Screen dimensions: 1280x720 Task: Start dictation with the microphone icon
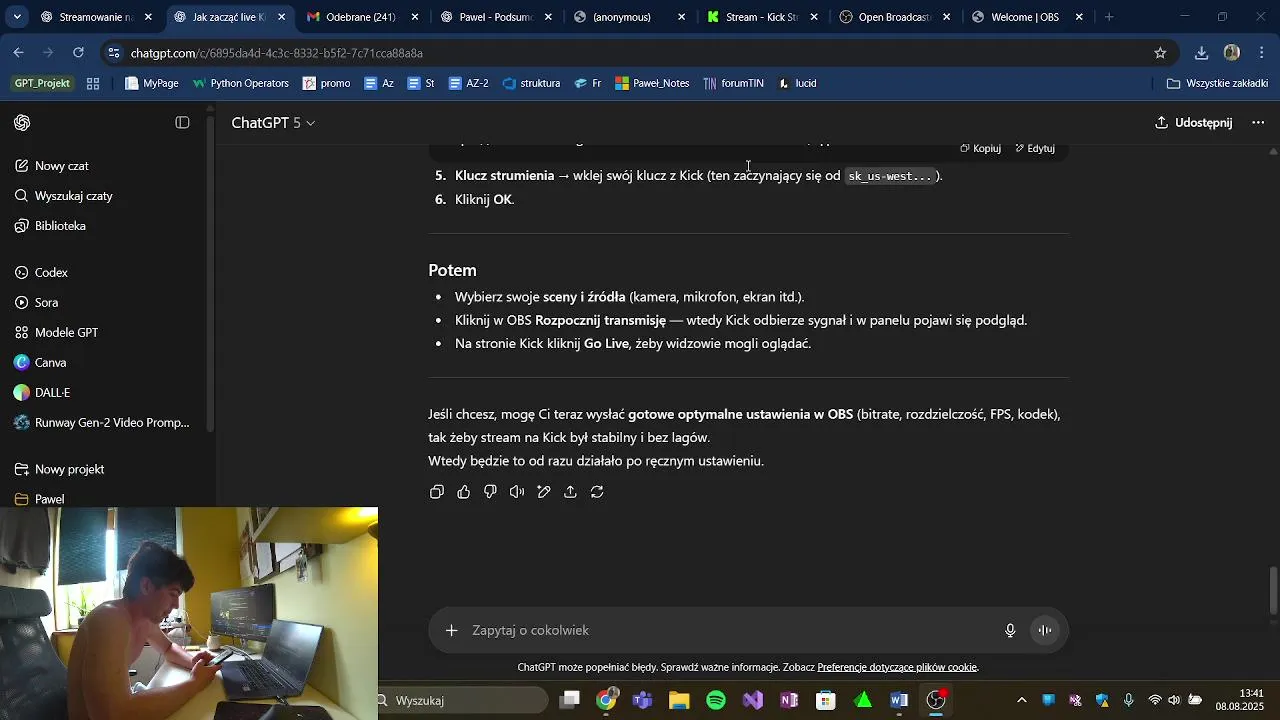pos(1010,630)
